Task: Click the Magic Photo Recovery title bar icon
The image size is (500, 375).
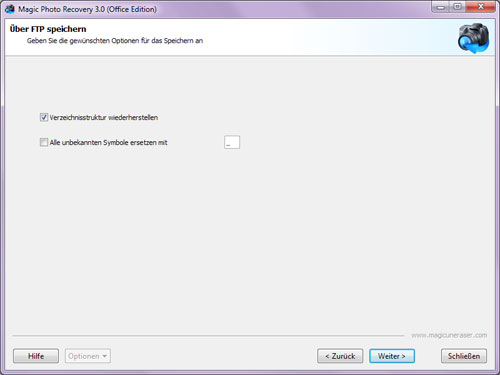Action: (10, 9)
